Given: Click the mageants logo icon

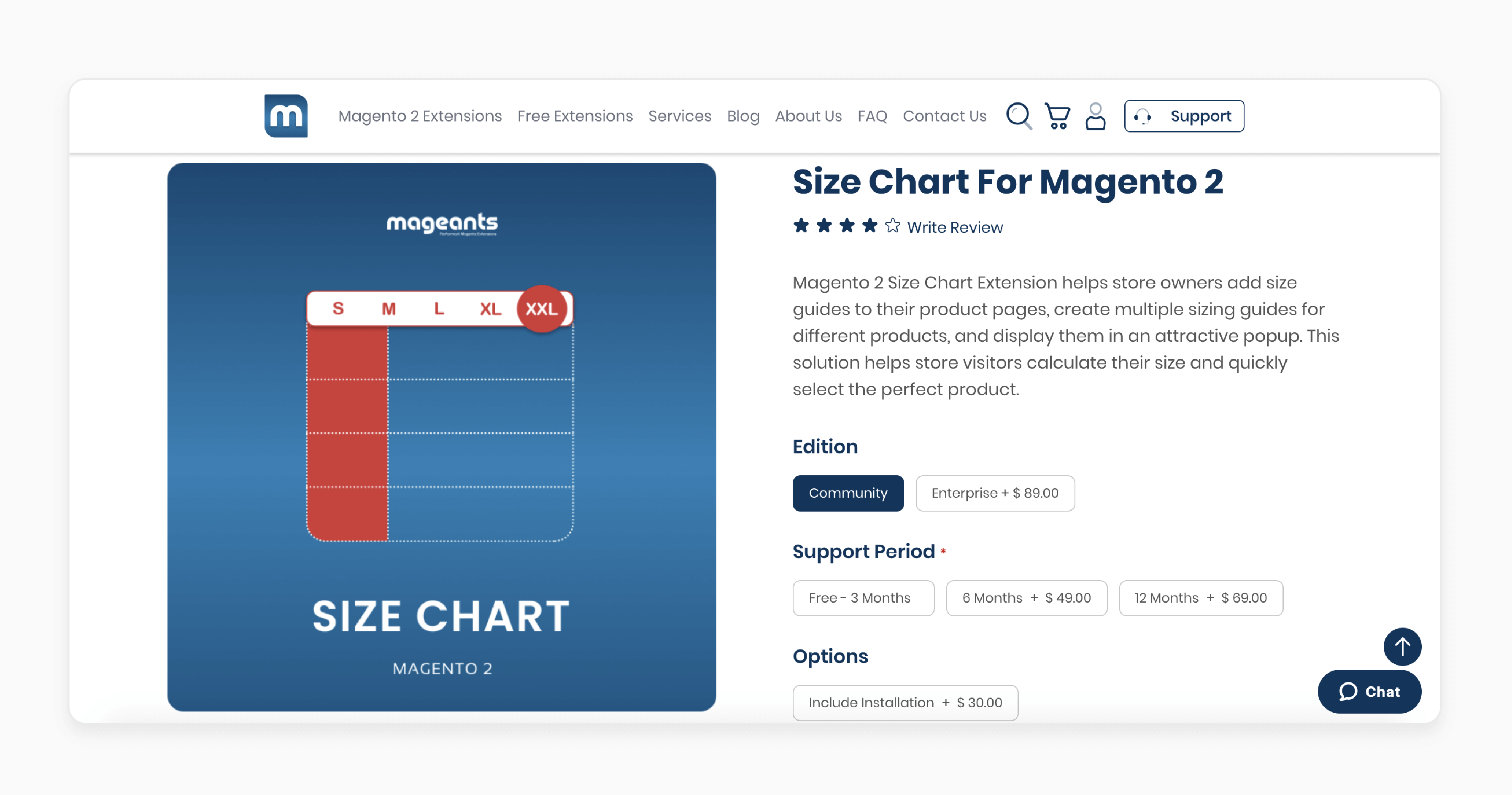Looking at the screenshot, I should point(286,116).
